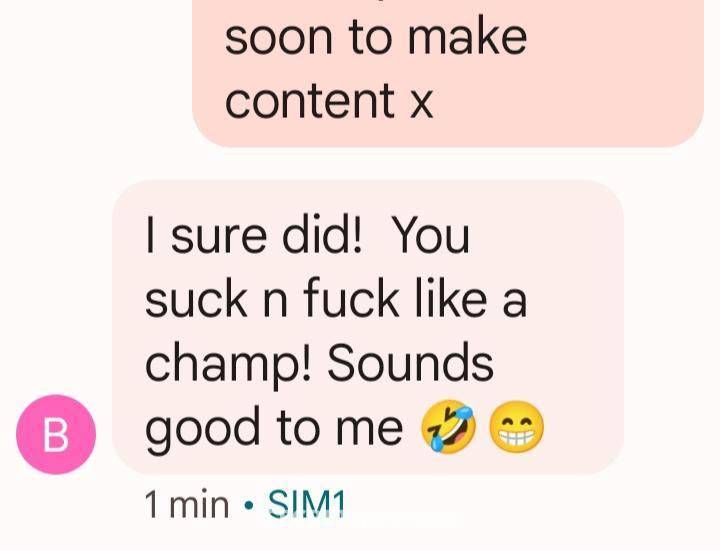
Task: Click the text 'I sure did!'
Action: click(254, 236)
